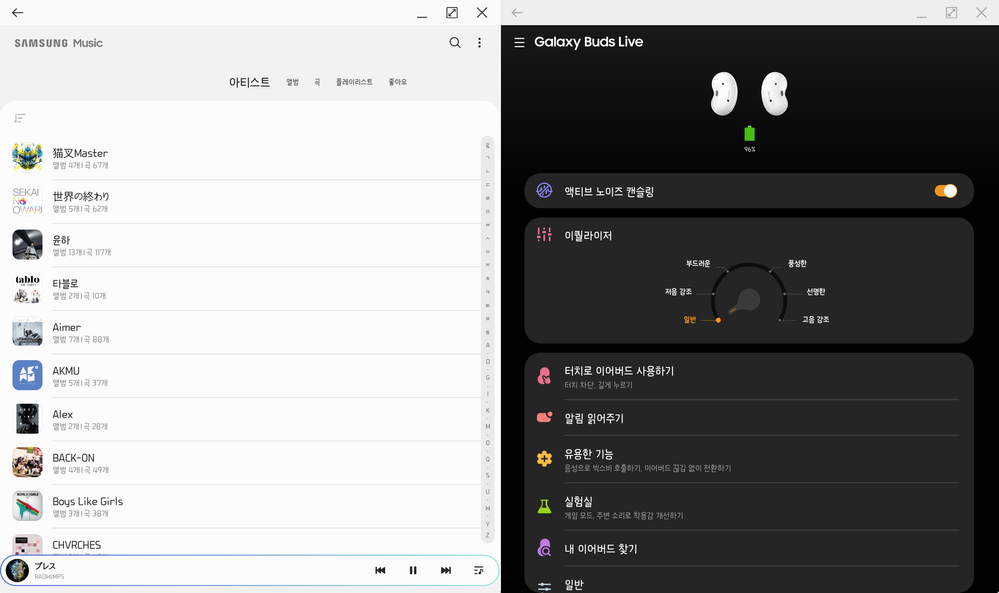Open search in Samsung Music

pyautogui.click(x=455, y=43)
